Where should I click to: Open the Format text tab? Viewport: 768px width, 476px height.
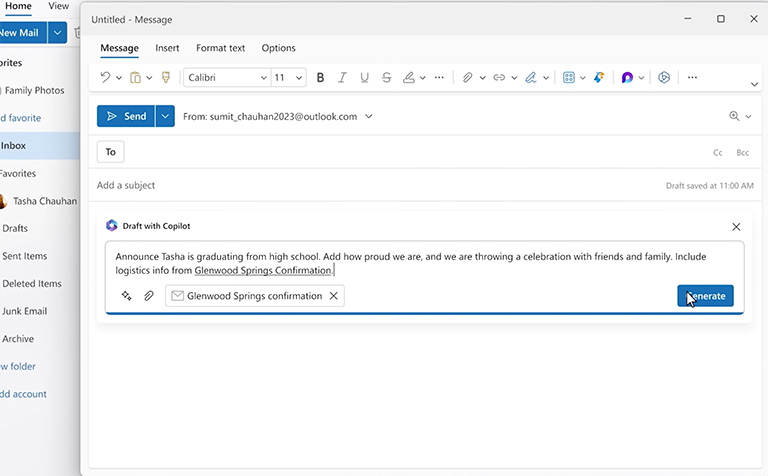pos(220,48)
